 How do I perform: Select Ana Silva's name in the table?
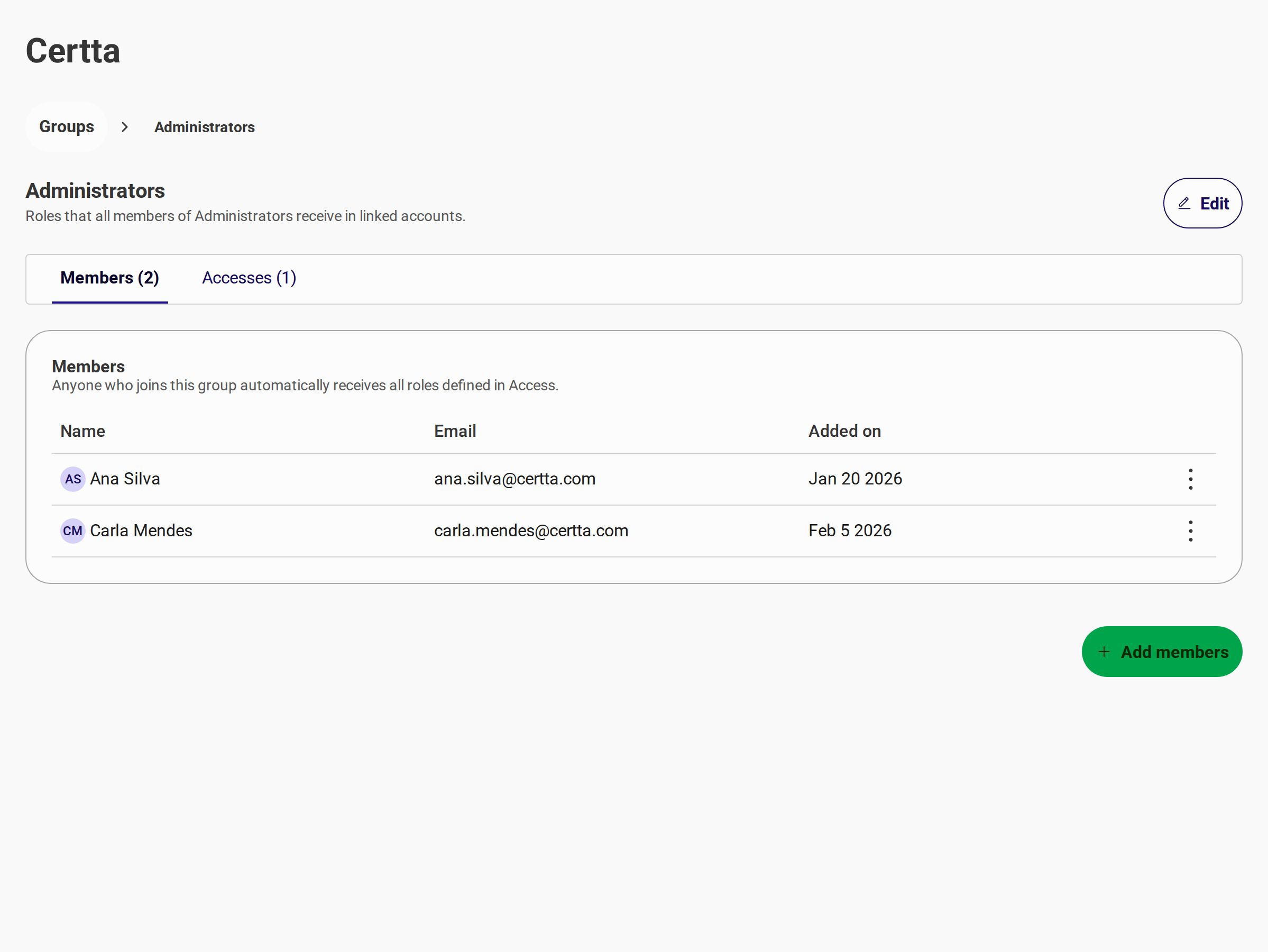pyautogui.click(x=125, y=479)
